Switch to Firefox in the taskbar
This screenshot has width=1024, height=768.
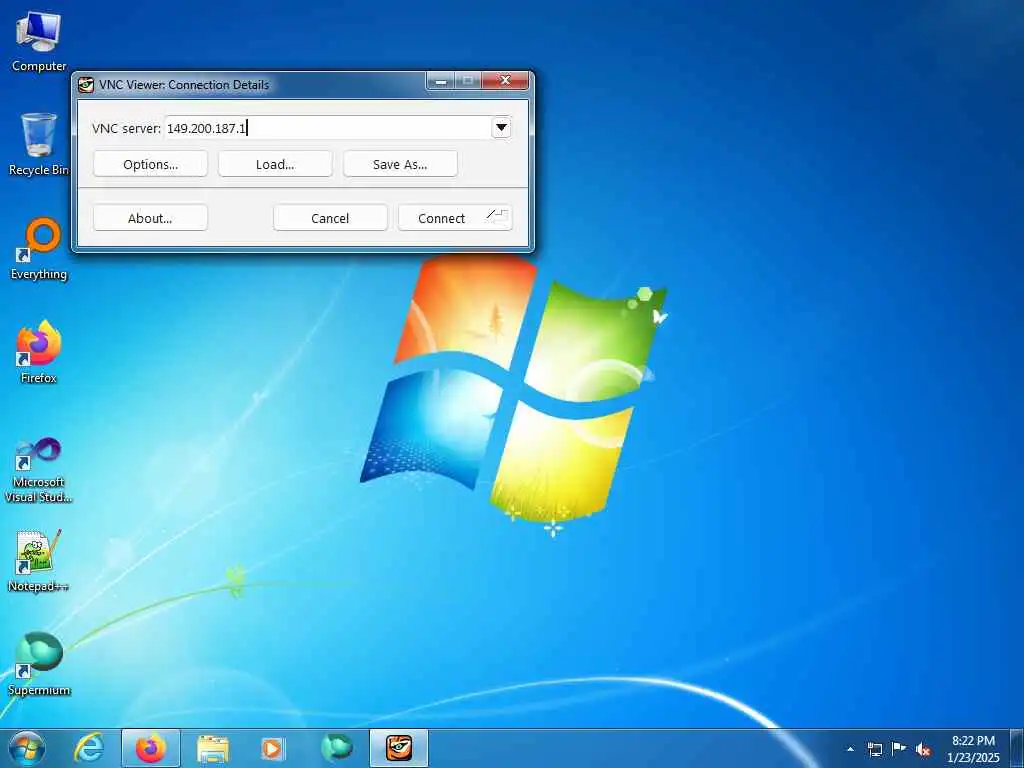151,748
